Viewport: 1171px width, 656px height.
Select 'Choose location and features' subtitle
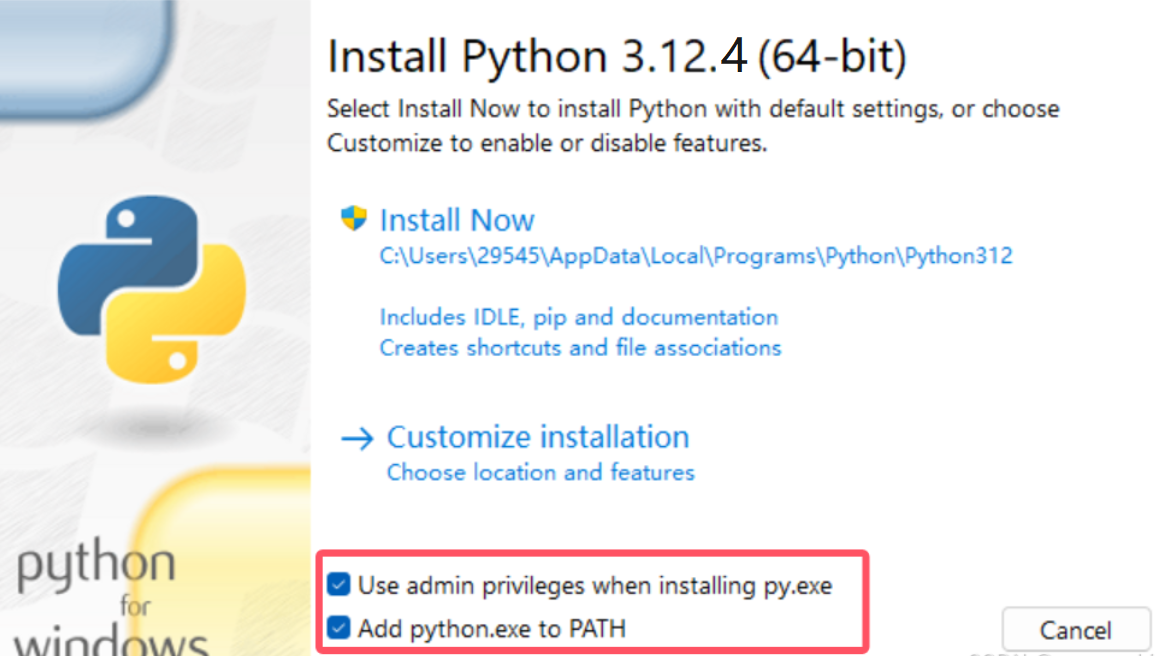pyautogui.click(x=540, y=472)
